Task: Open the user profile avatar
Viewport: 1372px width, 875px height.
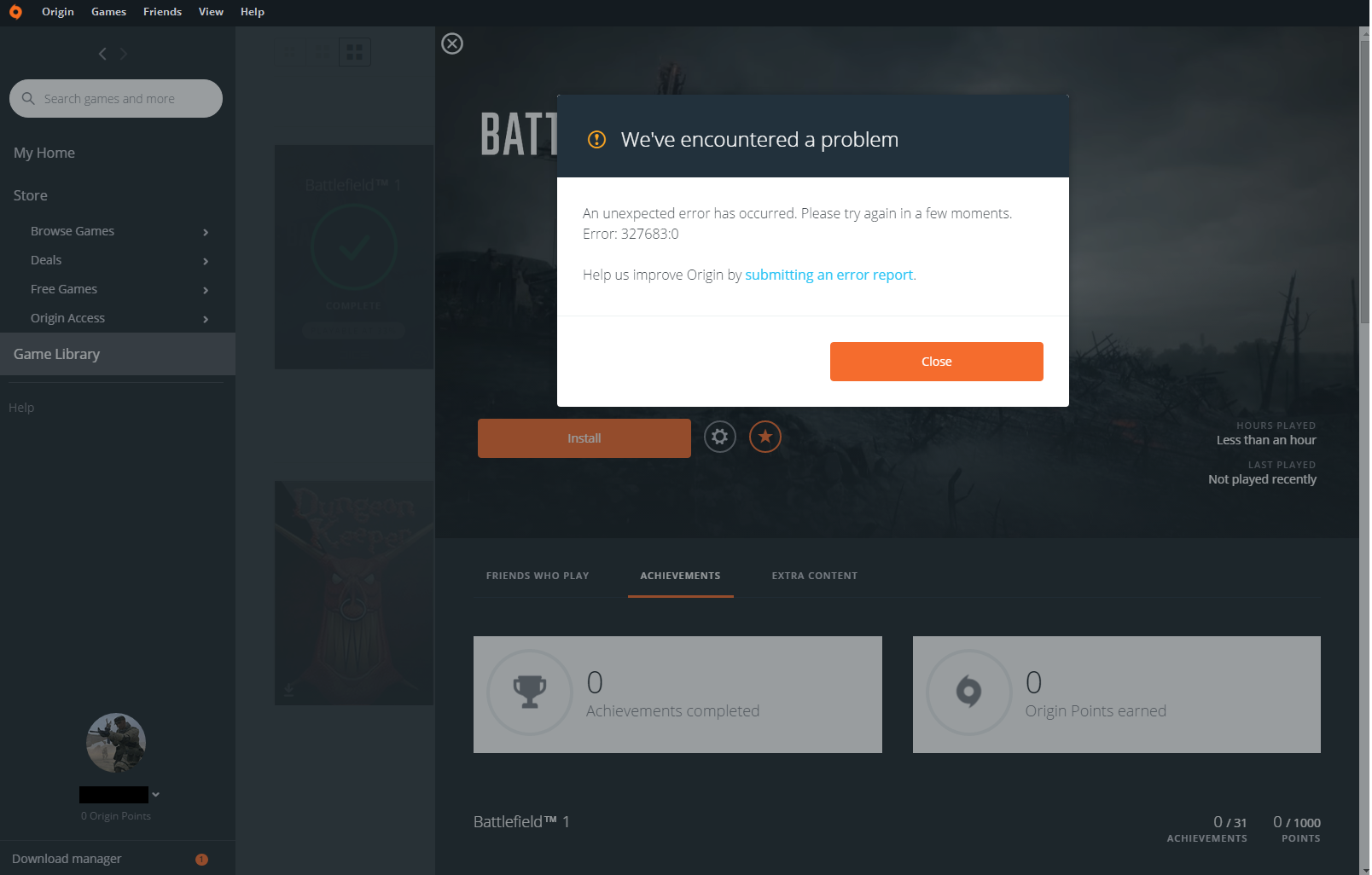Action: [x=116, y=743]
